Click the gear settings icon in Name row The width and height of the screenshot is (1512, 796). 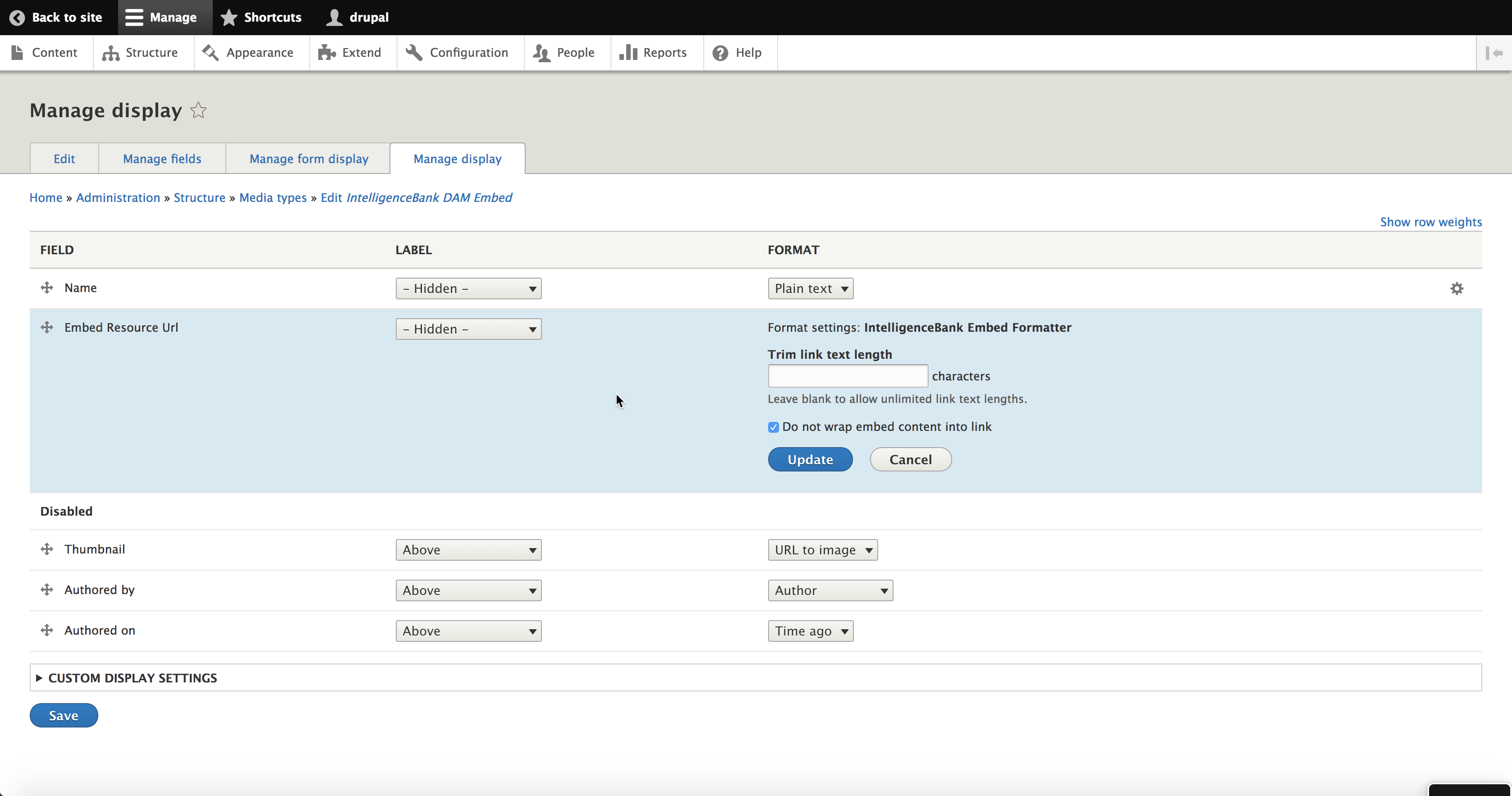click(x=1456, y=288)
